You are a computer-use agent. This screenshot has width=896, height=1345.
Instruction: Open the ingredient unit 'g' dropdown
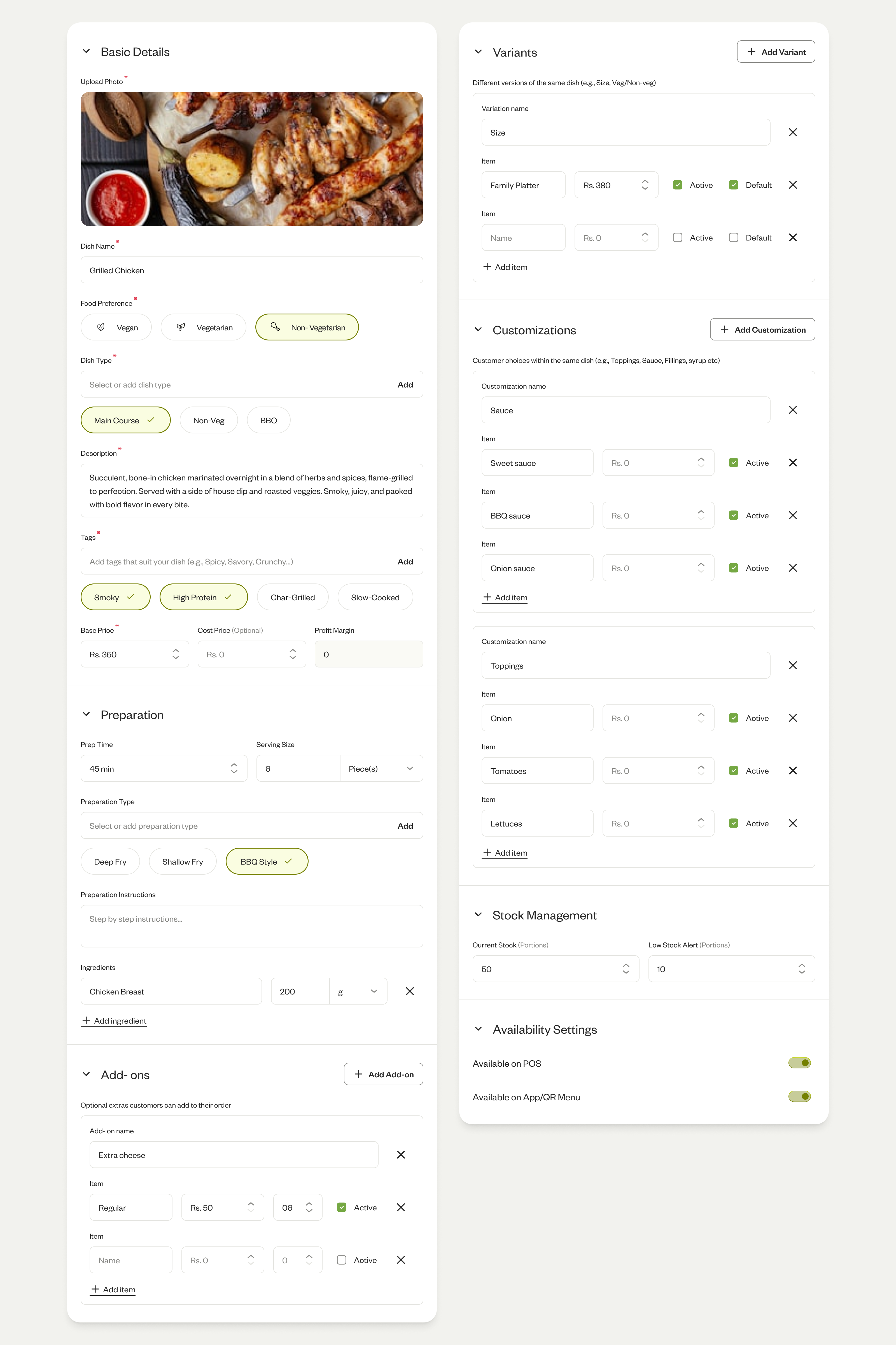[358, 991]
